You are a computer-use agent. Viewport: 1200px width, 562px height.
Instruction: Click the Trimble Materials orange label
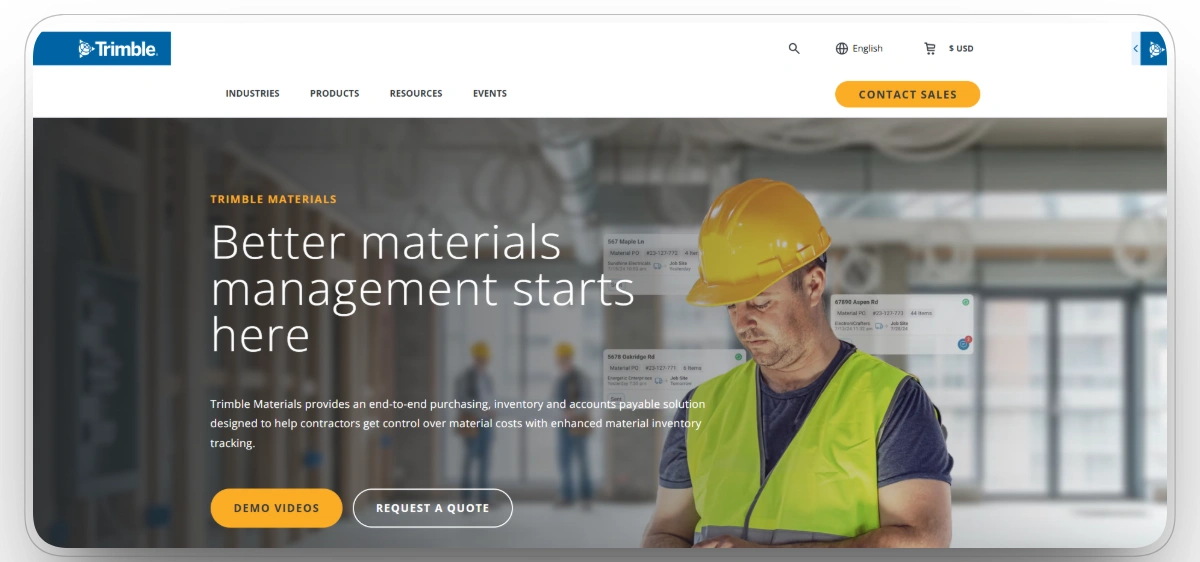[x=273, y=199]
